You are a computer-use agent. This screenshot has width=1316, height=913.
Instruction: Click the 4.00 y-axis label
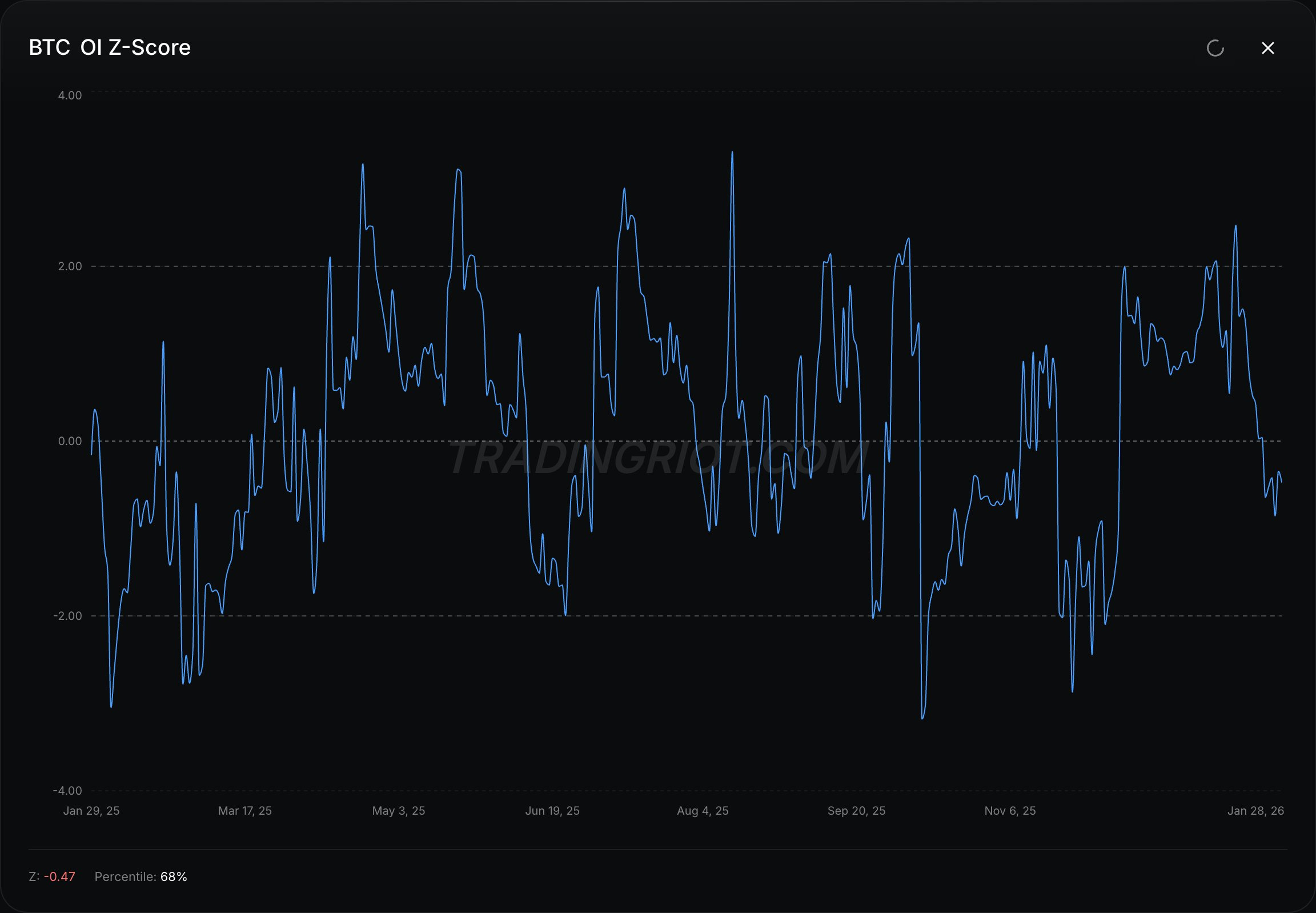70,95
